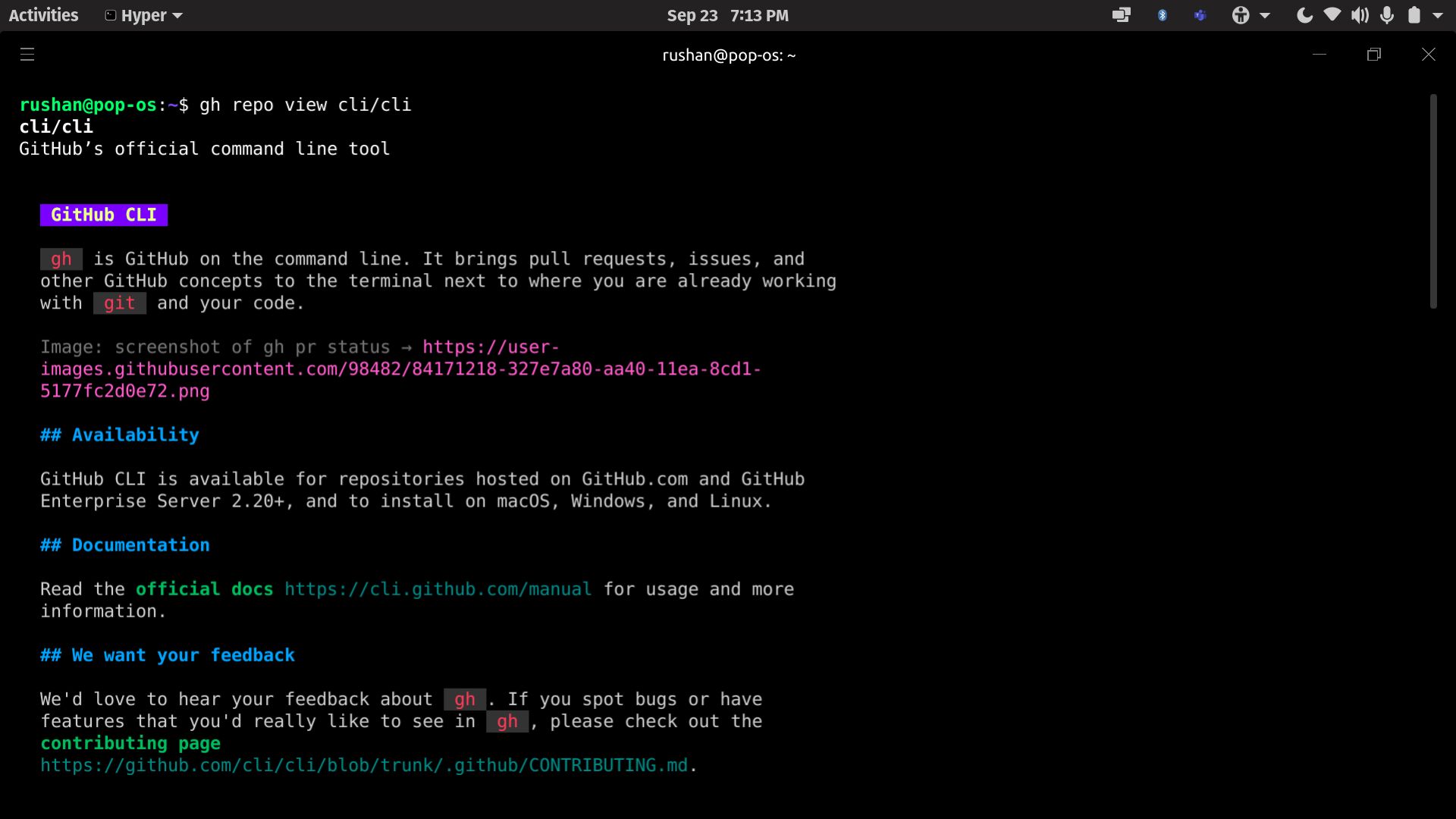Open the Wi-Fi network indicator
Viewport: 1456px width, 819px height.
[1332, 15]
